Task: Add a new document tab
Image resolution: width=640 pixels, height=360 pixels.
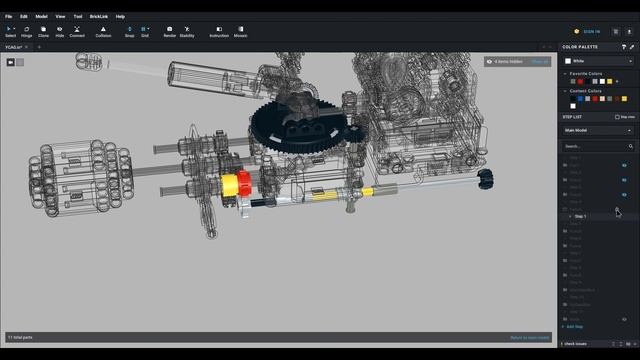Action: (x=39, y=47)
